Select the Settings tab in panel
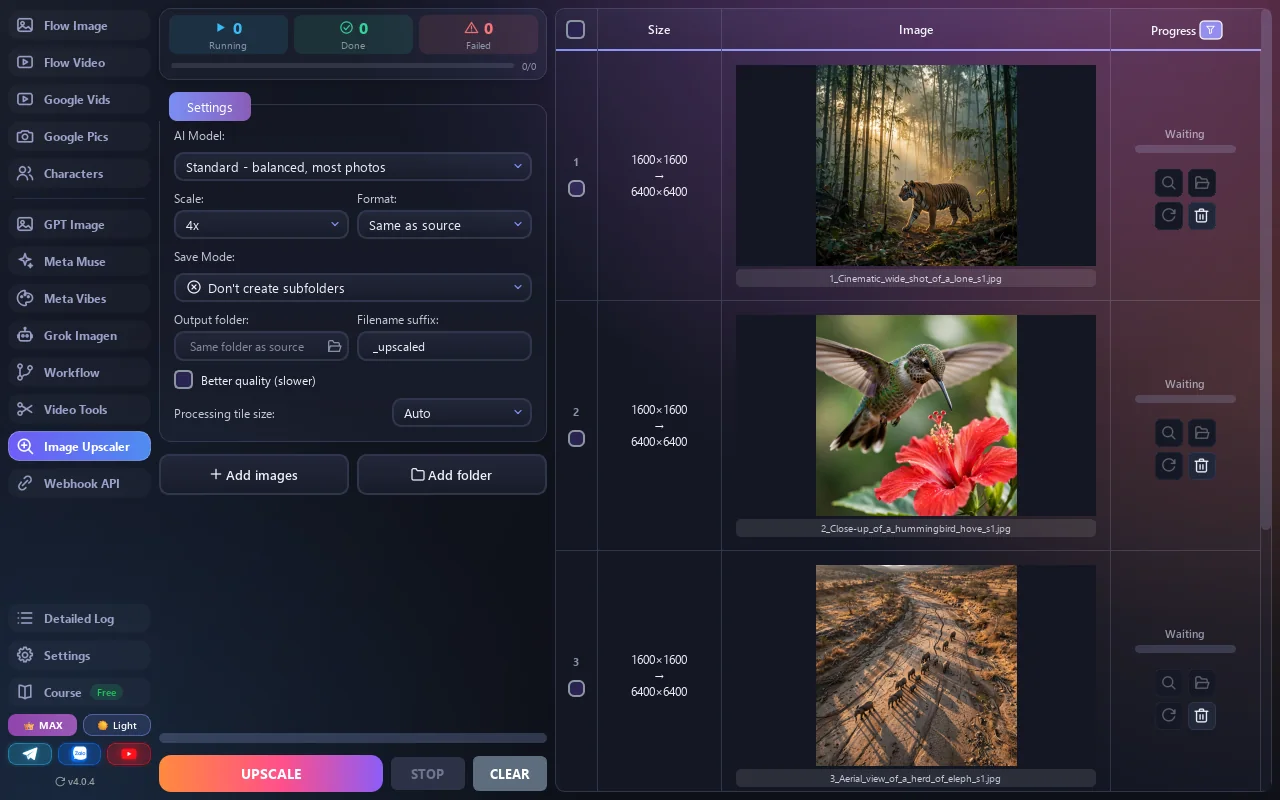The image size is (1280, 800). coord(210,107)
